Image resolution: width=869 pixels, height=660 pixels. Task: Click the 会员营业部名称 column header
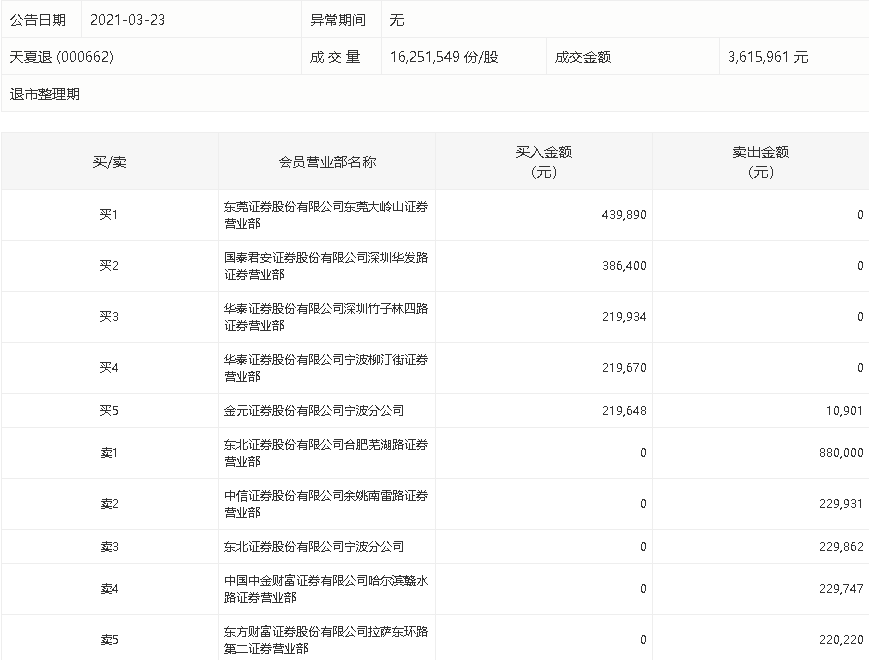click(327, 162)
